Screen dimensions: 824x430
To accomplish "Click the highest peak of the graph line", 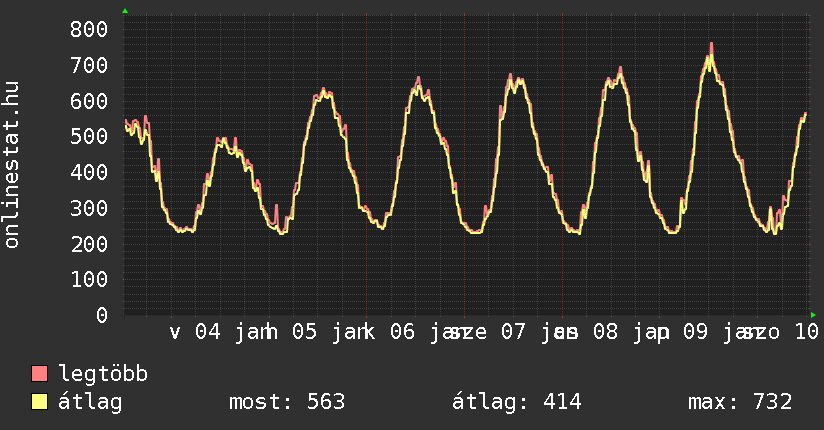I will coord(711,46).
